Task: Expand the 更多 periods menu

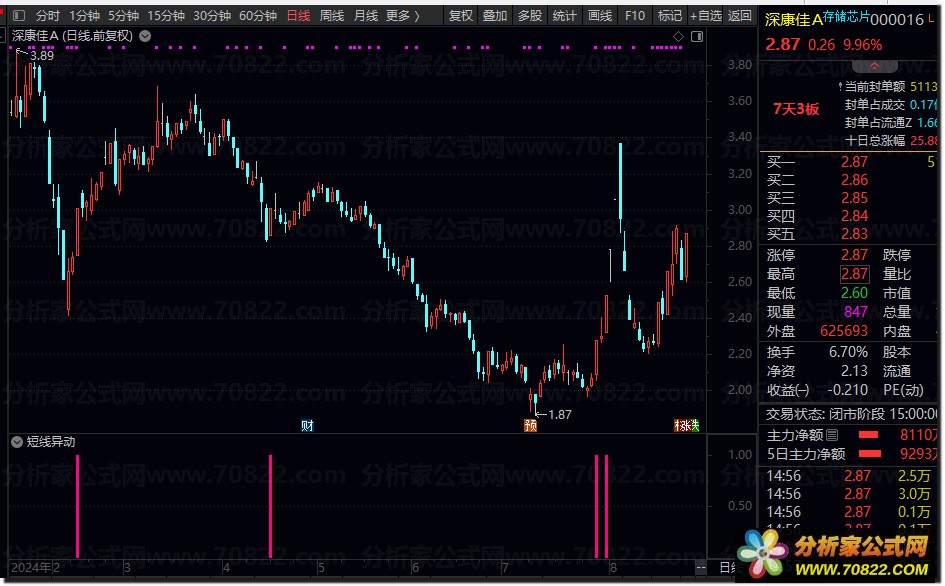Action: [403, 16]
